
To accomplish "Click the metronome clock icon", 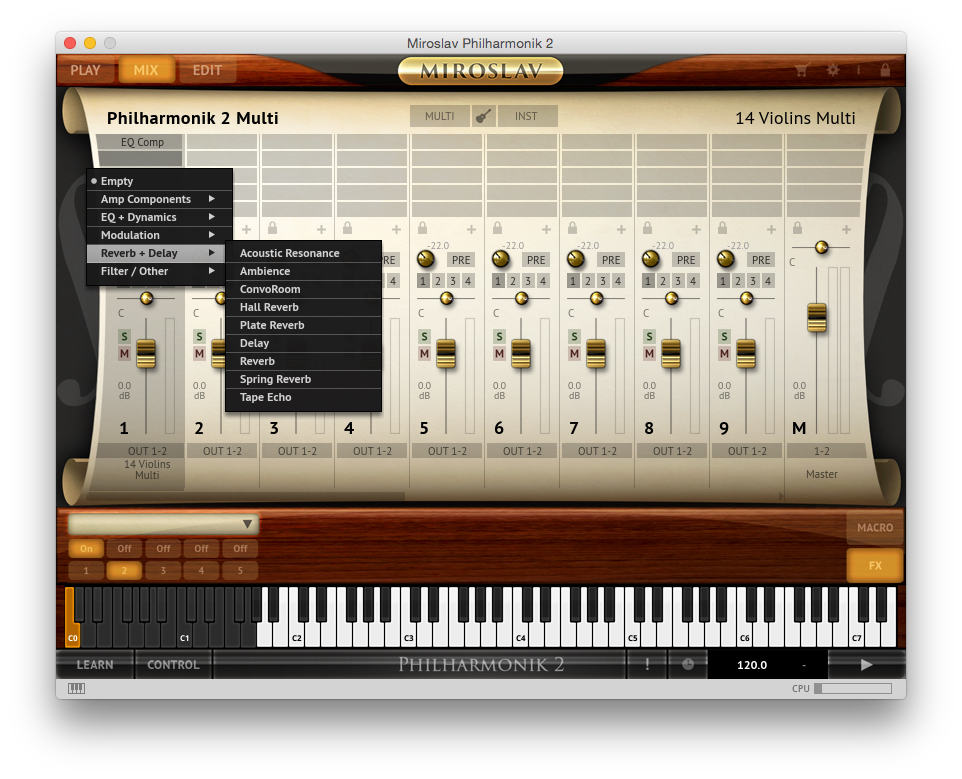I will 688,663.
